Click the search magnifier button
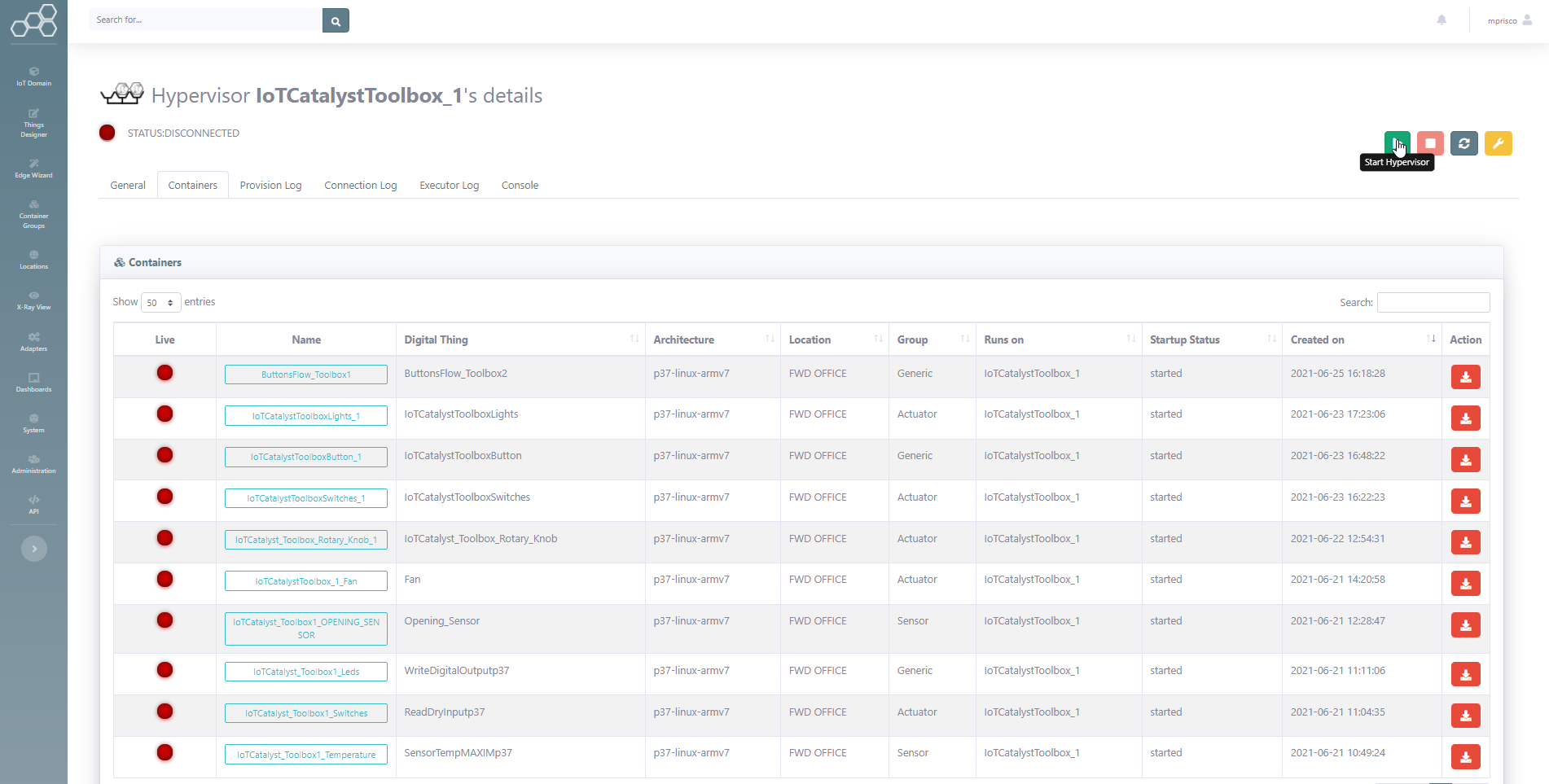 coord(336,20)
